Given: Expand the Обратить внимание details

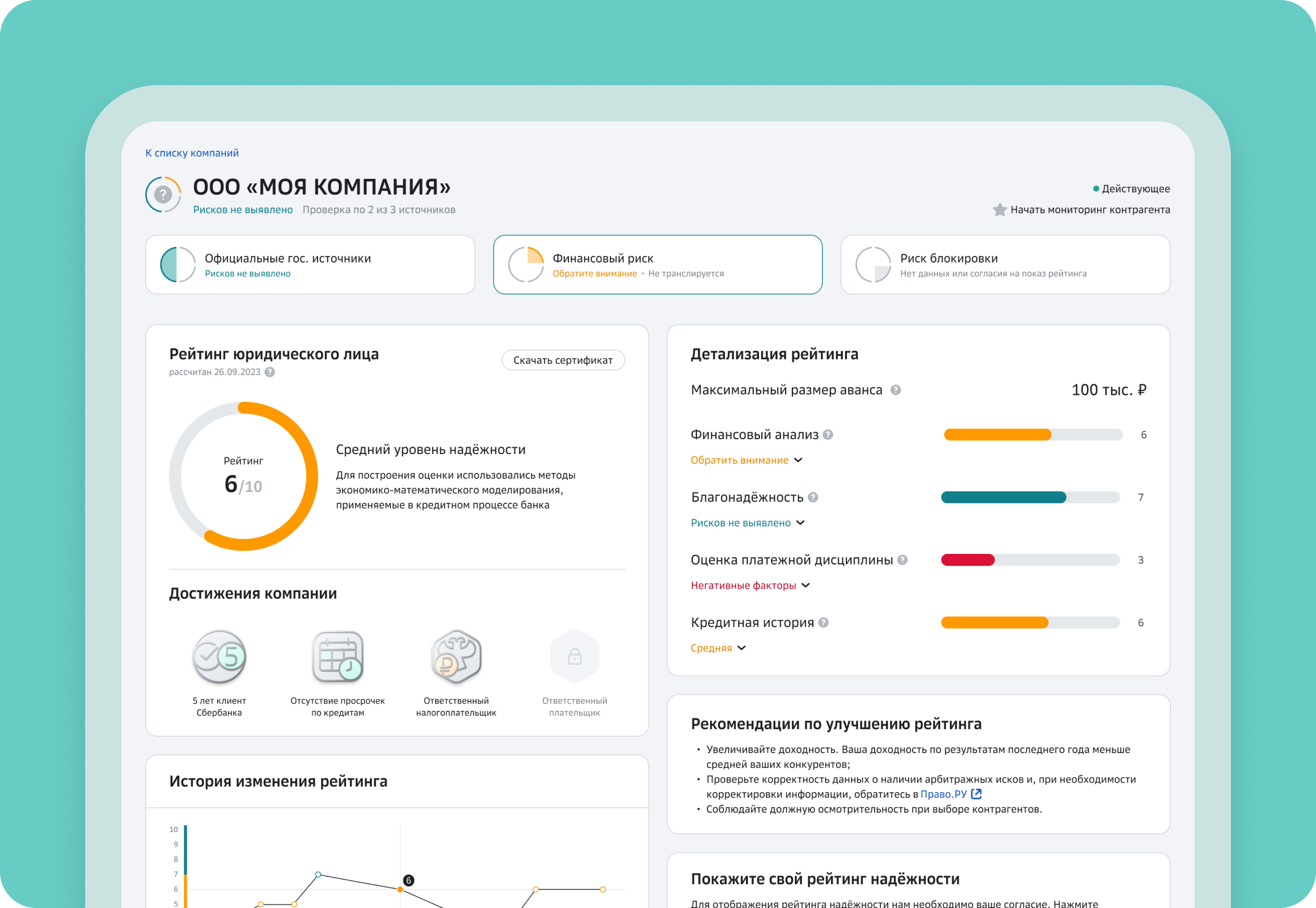Looking at the screenshot, I should point(746,460).
